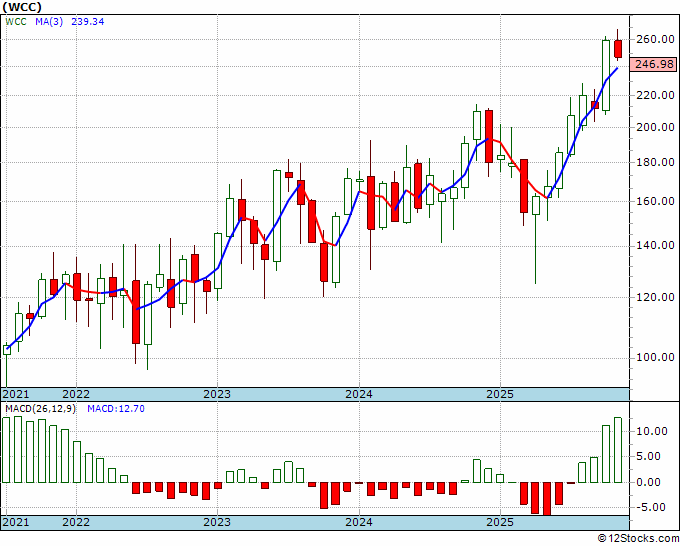Click the 160.00 price axis label
Image resolution: width=680 pixels, height=546 pixels.
[x=655, y=201]
